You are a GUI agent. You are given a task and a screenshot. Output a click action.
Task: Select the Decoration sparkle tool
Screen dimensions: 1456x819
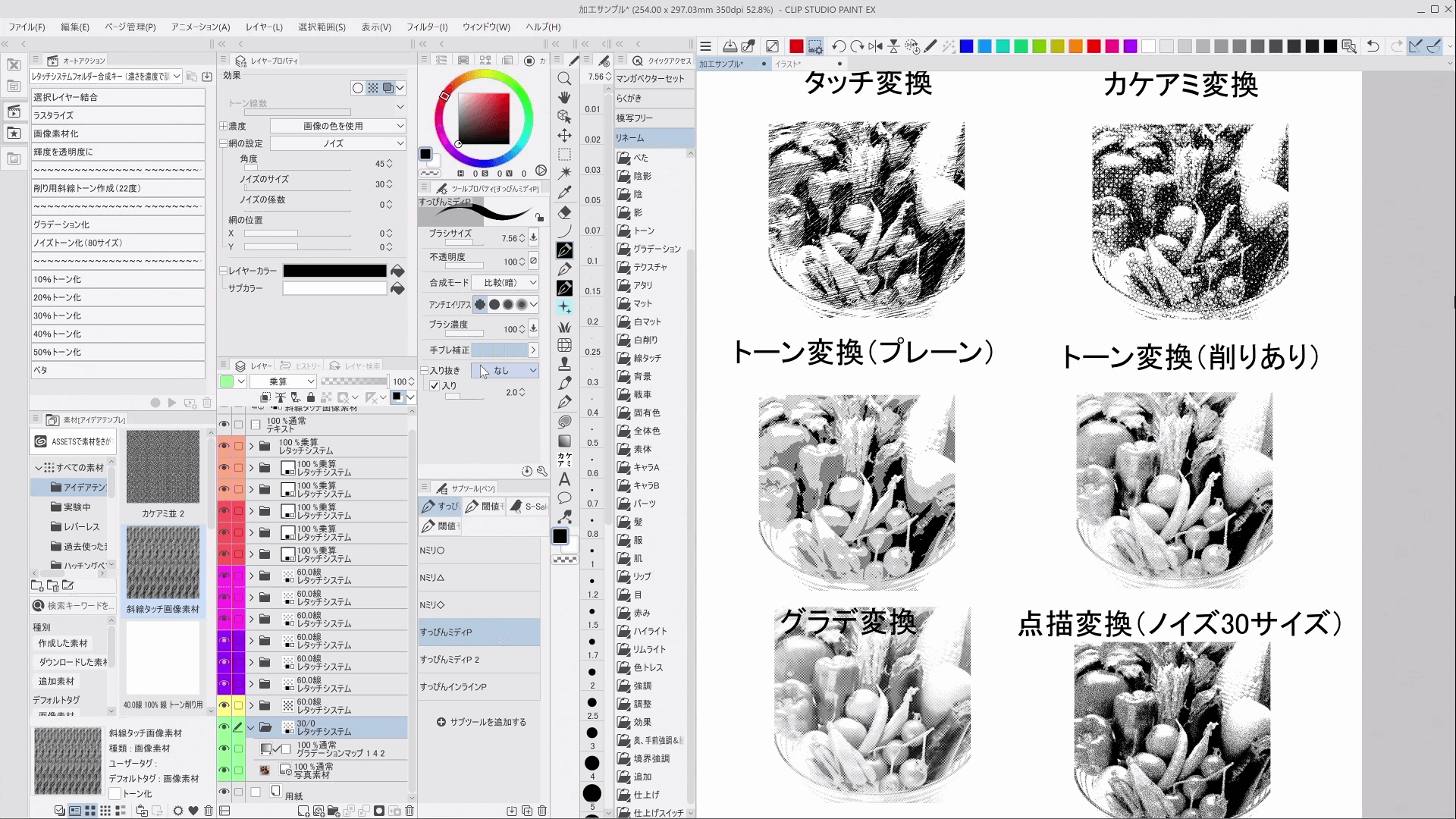564,307
